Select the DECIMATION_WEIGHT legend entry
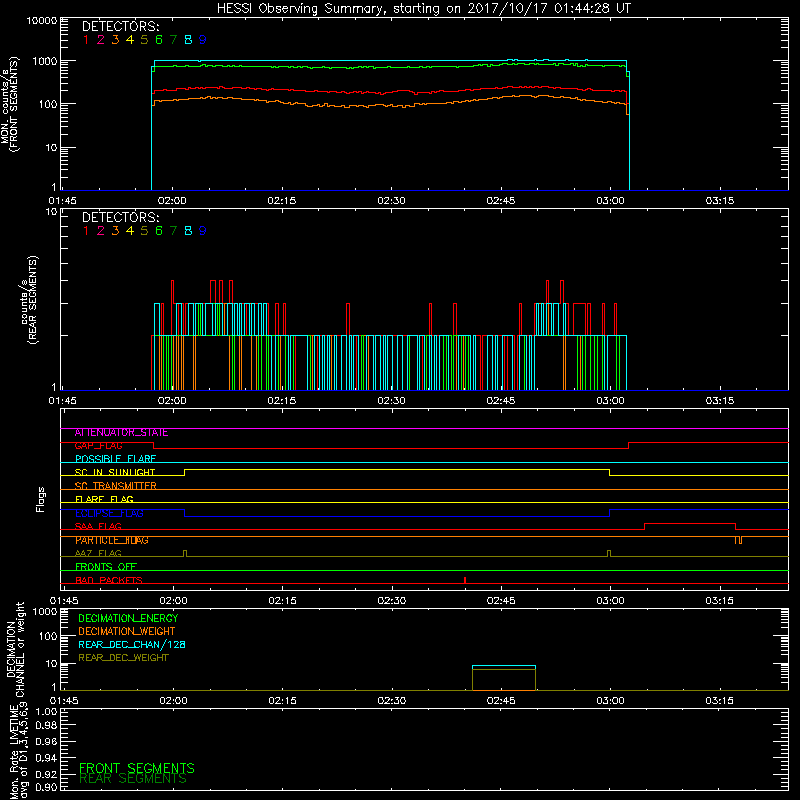 click(127, 632)
